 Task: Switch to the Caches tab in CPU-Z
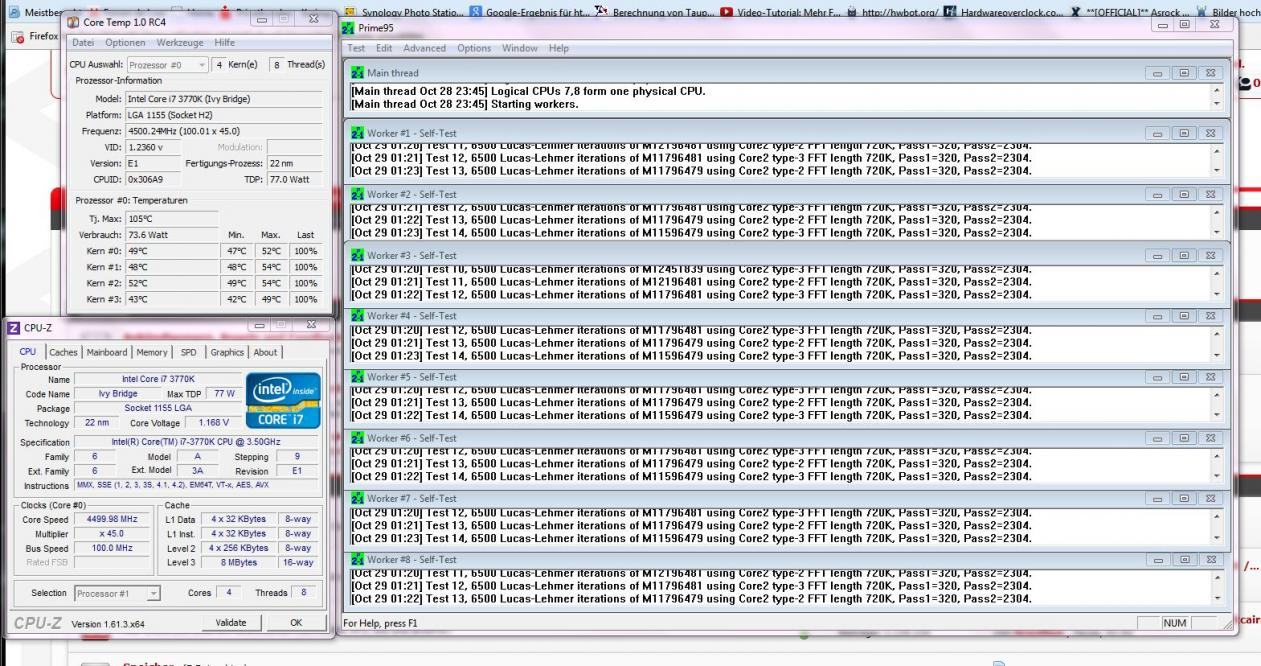coord(62,351)
